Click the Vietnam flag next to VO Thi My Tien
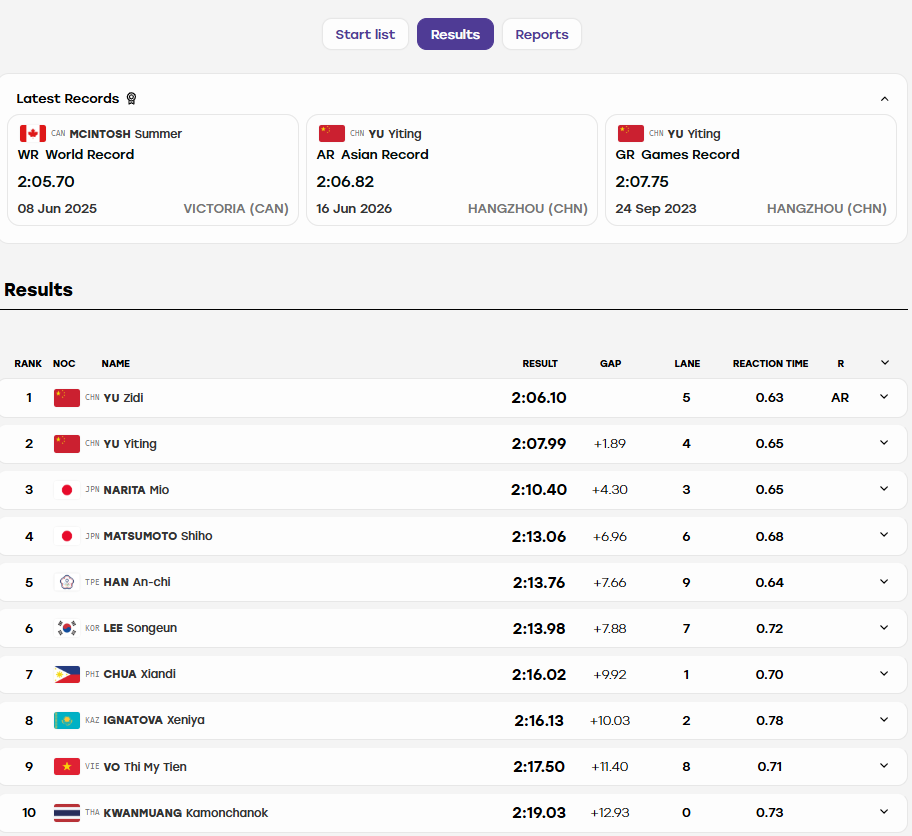The image size is (912, 836). pyautogui.click(x=67, y=766)
